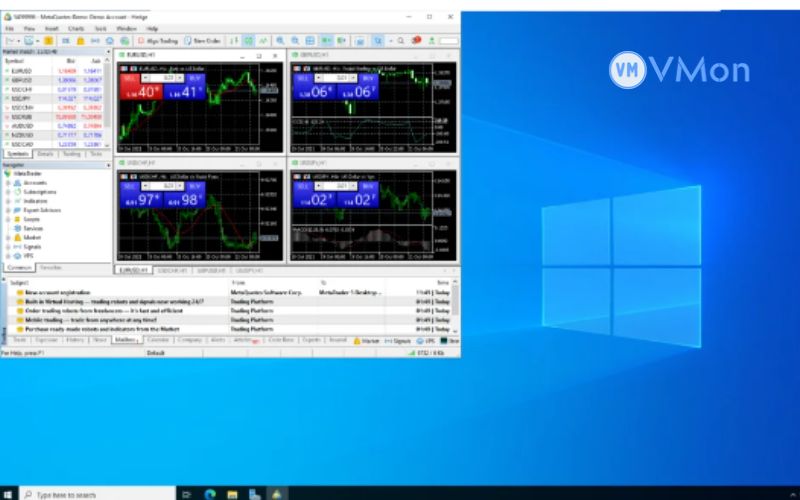Open the Insert menu
Viewport: 800px width, 500px height.
pos(52,29)
